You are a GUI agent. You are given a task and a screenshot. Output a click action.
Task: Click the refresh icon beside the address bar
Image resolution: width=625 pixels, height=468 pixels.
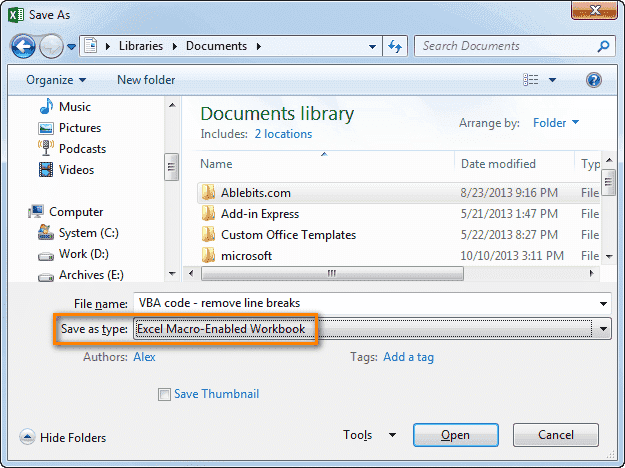click(395, 46)
